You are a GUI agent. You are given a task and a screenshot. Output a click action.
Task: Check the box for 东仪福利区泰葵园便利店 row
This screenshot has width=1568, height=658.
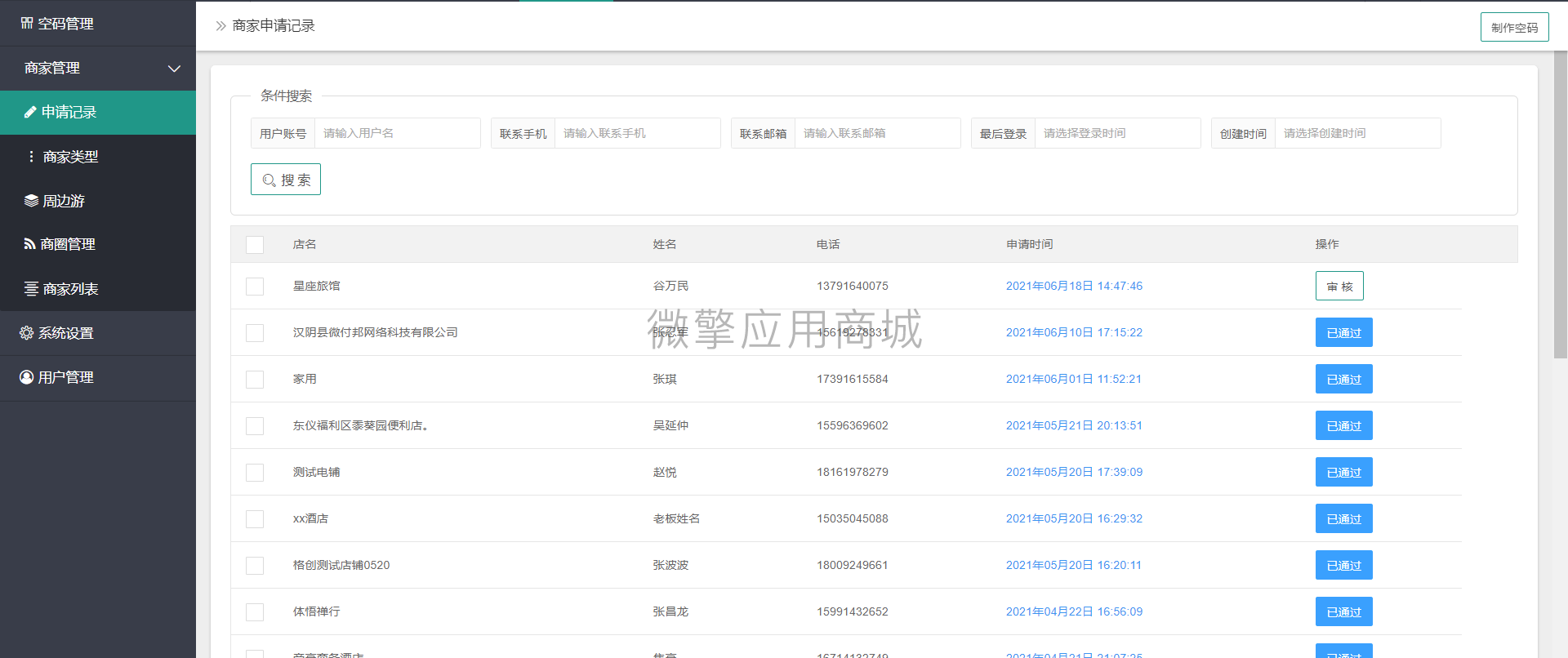coord(255,426)
